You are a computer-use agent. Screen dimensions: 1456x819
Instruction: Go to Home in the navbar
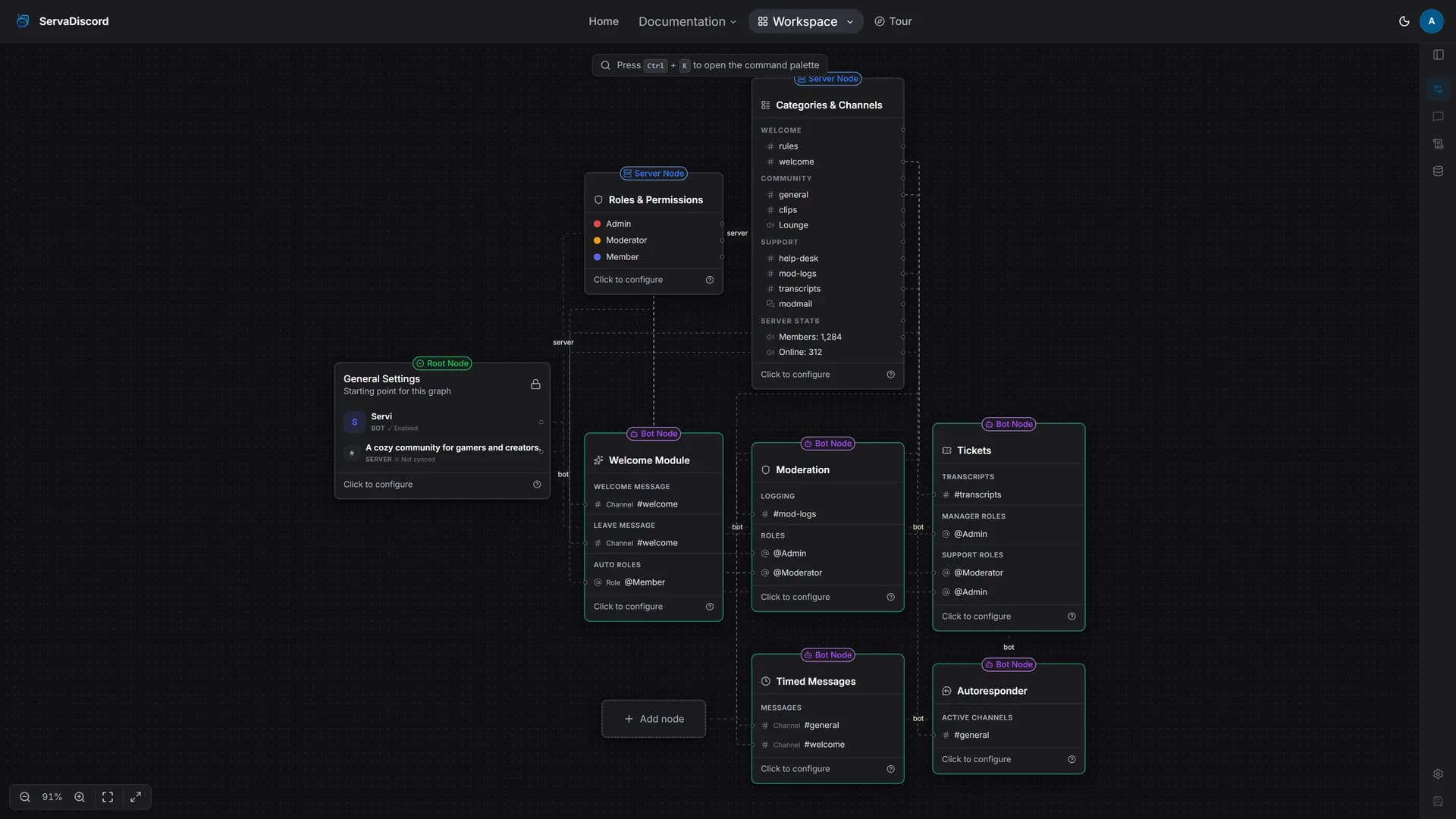coord(604,21)
